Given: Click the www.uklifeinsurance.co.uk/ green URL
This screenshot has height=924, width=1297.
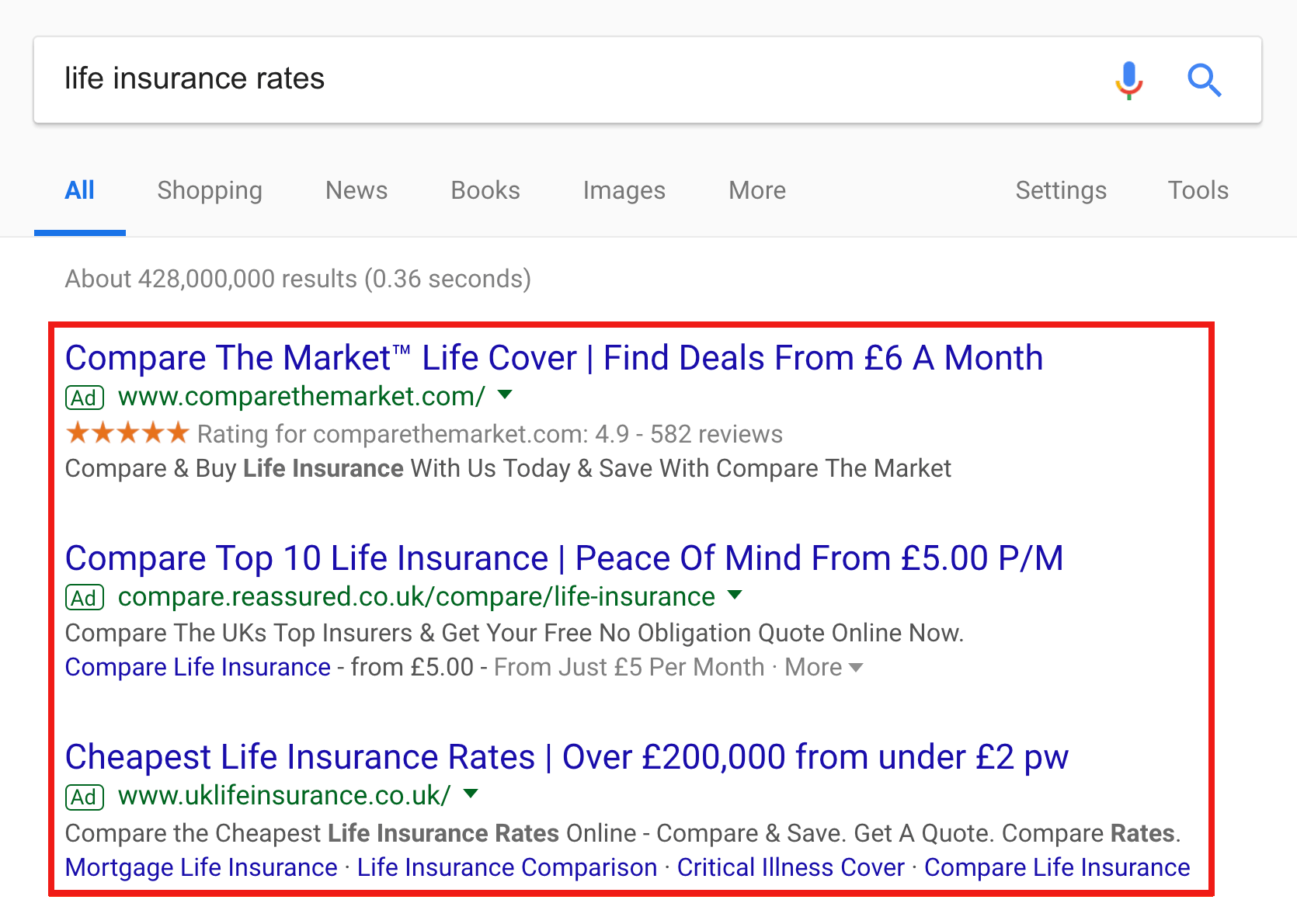Looking at the screenshot, I should point(284,796).
